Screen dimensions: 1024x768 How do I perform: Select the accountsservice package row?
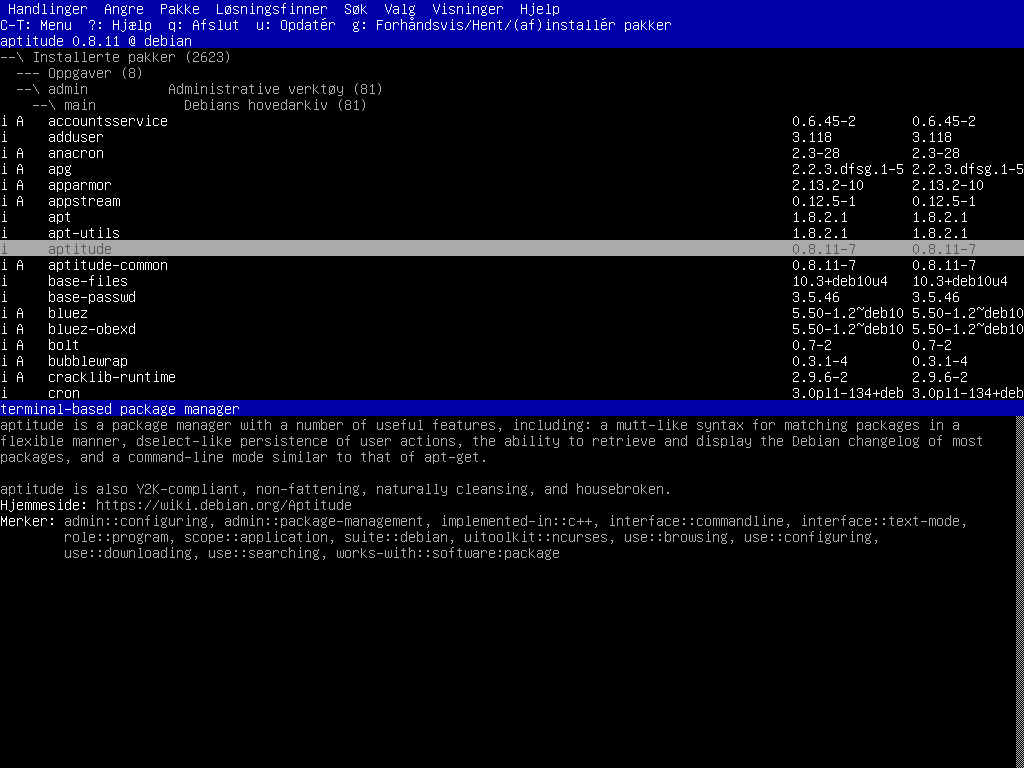pos(108,121)
